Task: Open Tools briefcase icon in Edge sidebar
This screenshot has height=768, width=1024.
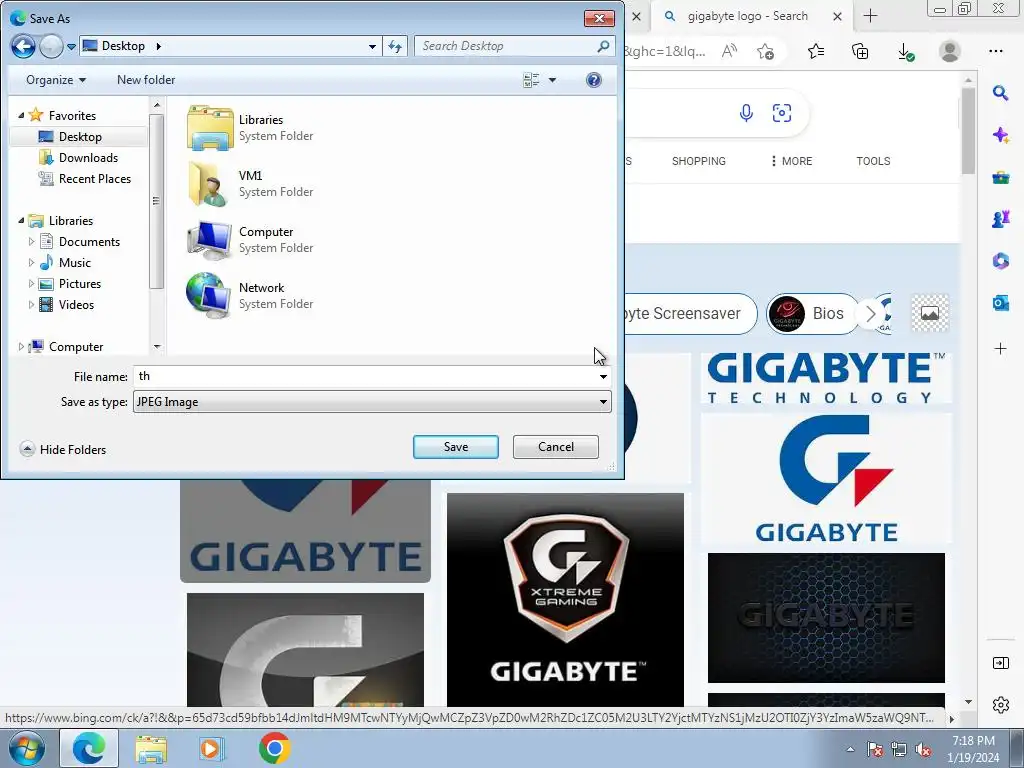Action: (x=1000, y=177)
